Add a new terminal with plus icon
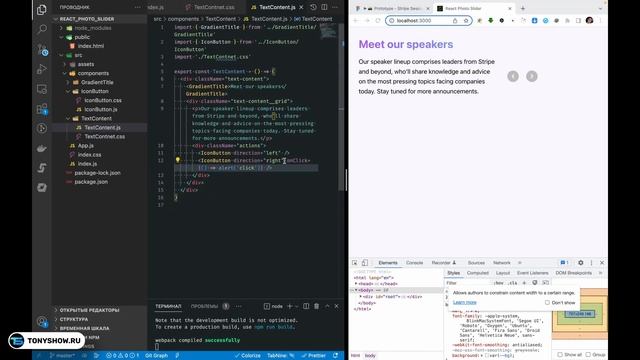Image resolution: width=640 pixels, height=360 pixels. pos(289,306)
